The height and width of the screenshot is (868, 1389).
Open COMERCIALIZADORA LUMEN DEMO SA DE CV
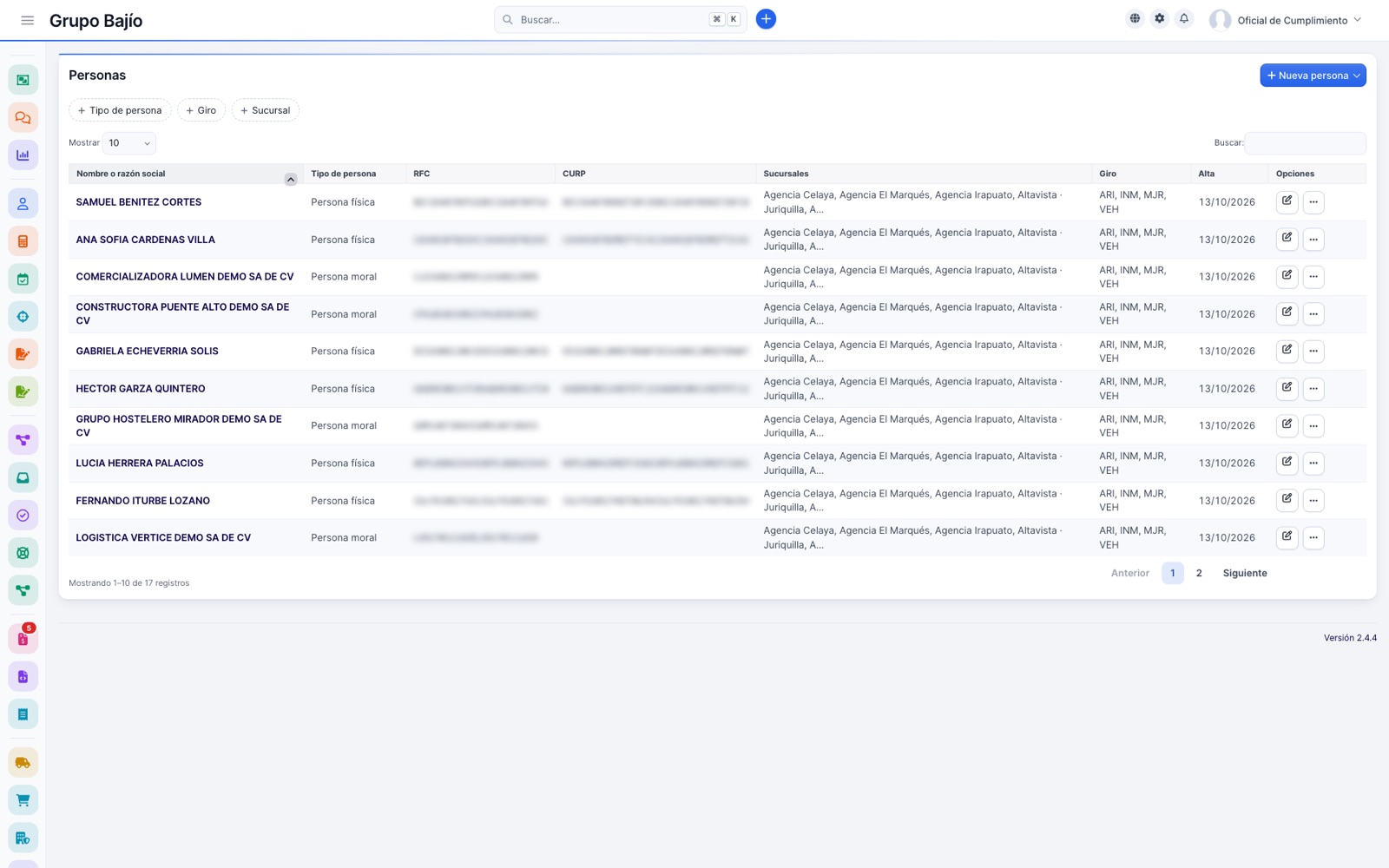185,277
